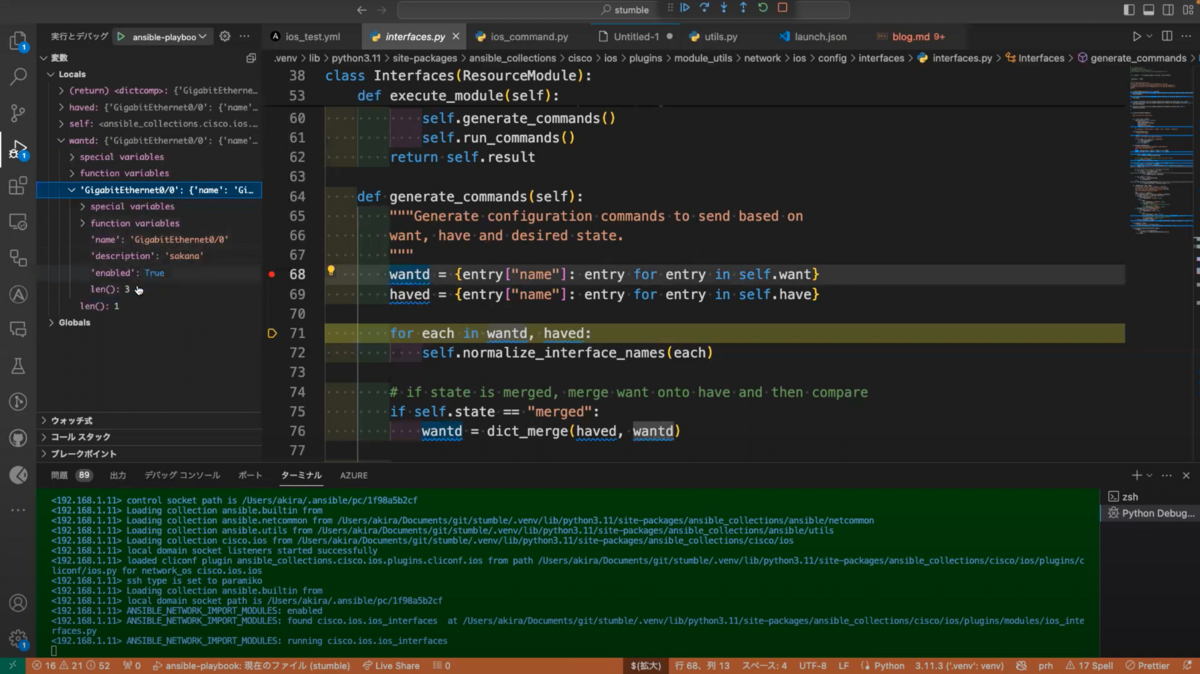Open the Extensions view icon

(18, 186)
